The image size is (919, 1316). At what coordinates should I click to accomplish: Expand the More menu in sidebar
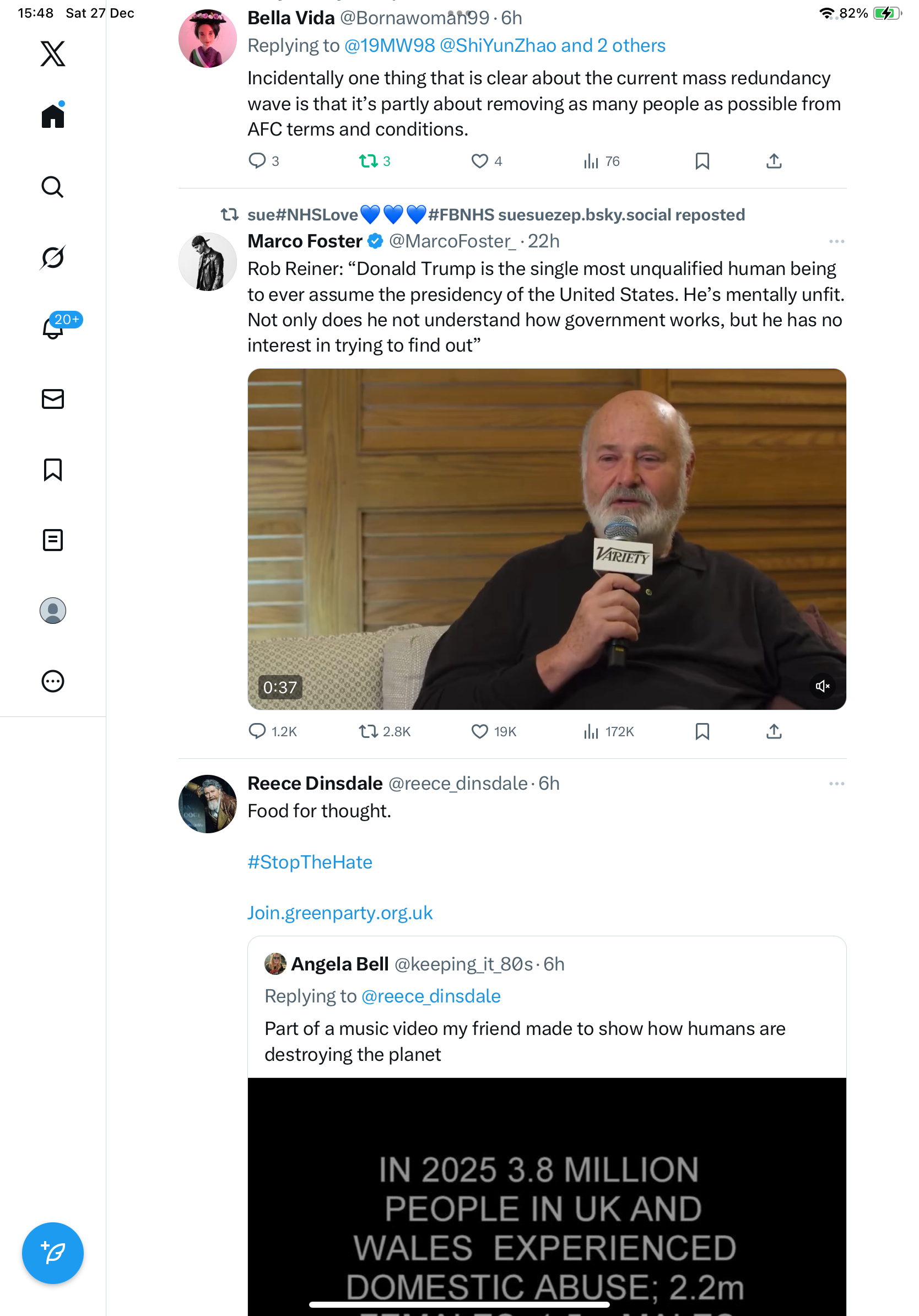tap(53, 681)
